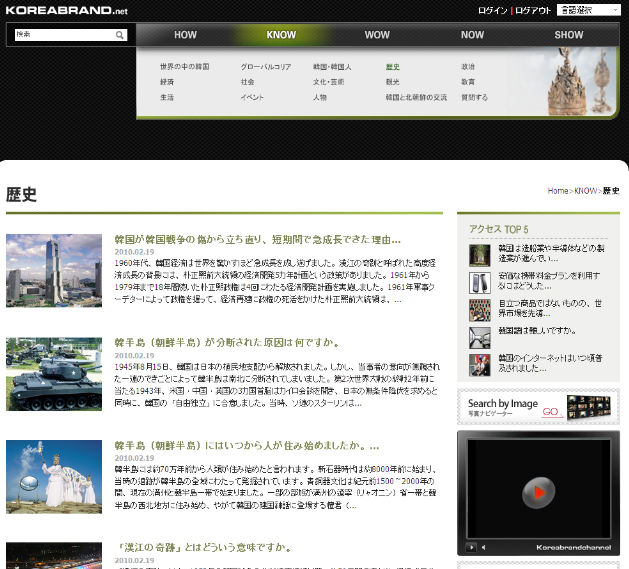
Task: Click the video player small play button
Action: (471, 547)
